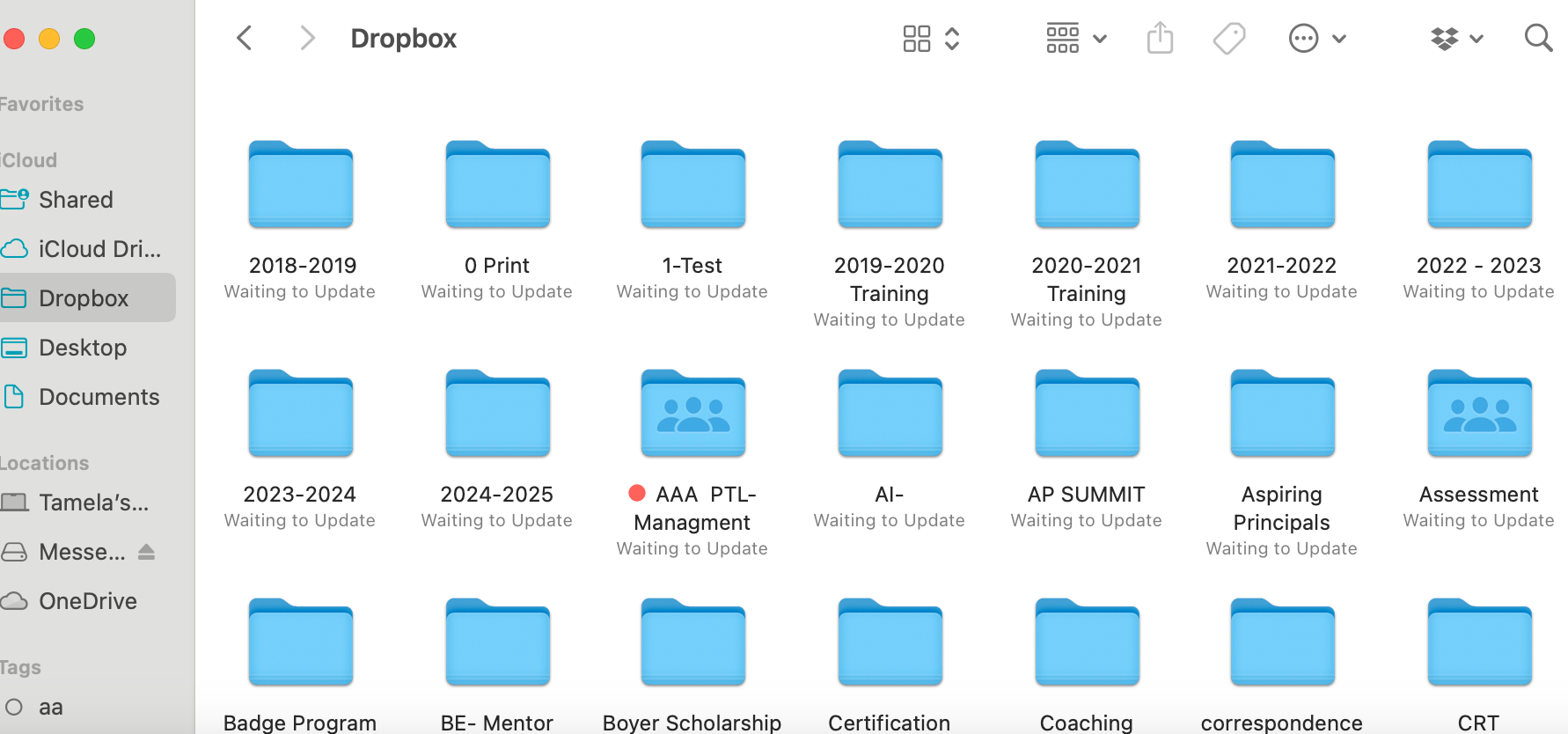
Task: Select the 2023-2024 folder icon
Action: coord(301,414)
